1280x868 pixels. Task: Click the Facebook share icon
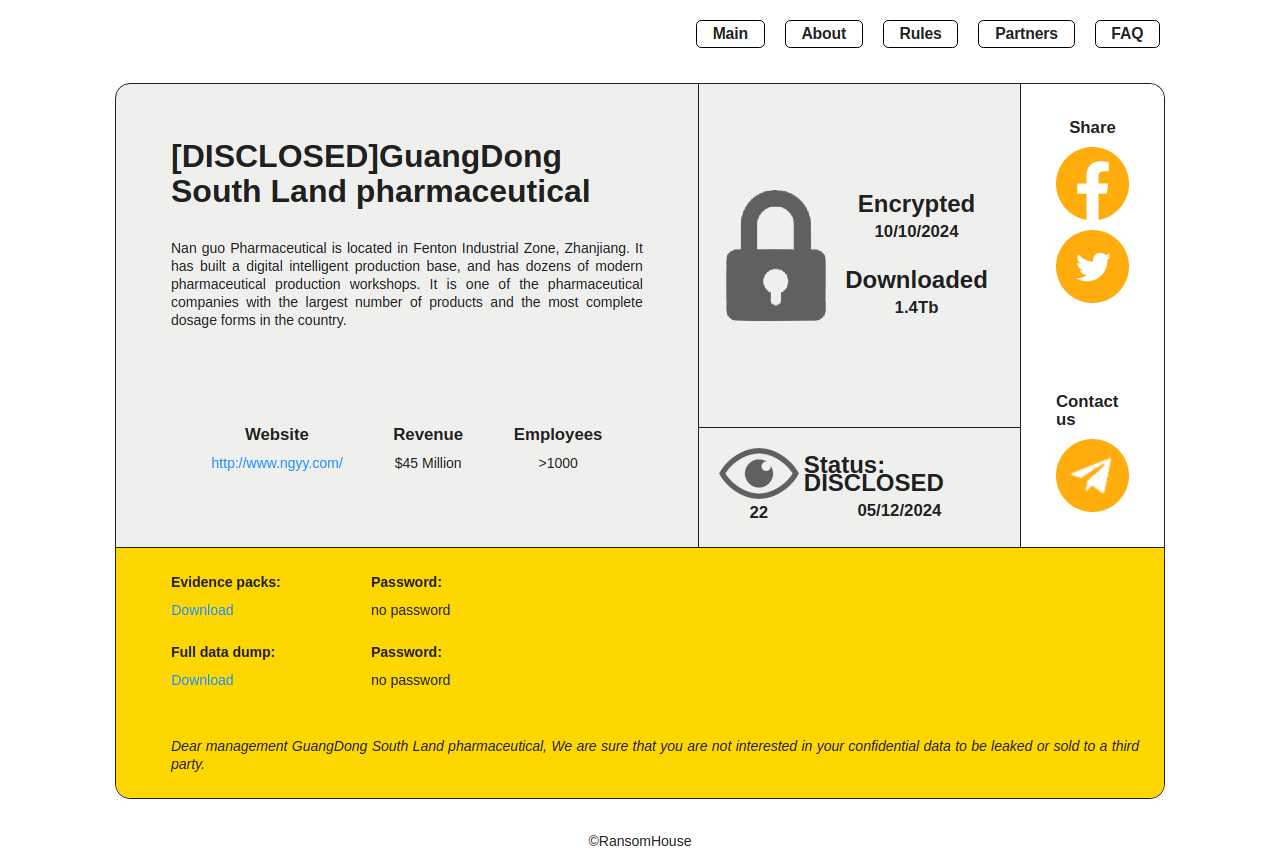tap(1092, 184)
